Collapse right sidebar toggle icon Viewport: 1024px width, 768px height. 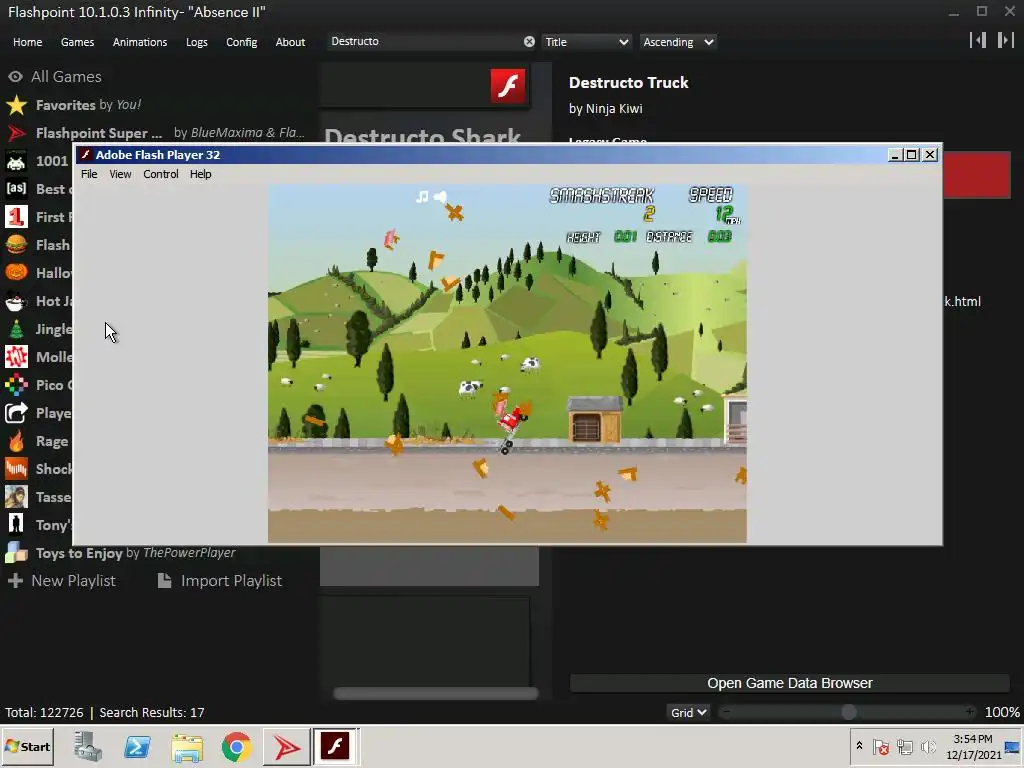(1005, 40)
